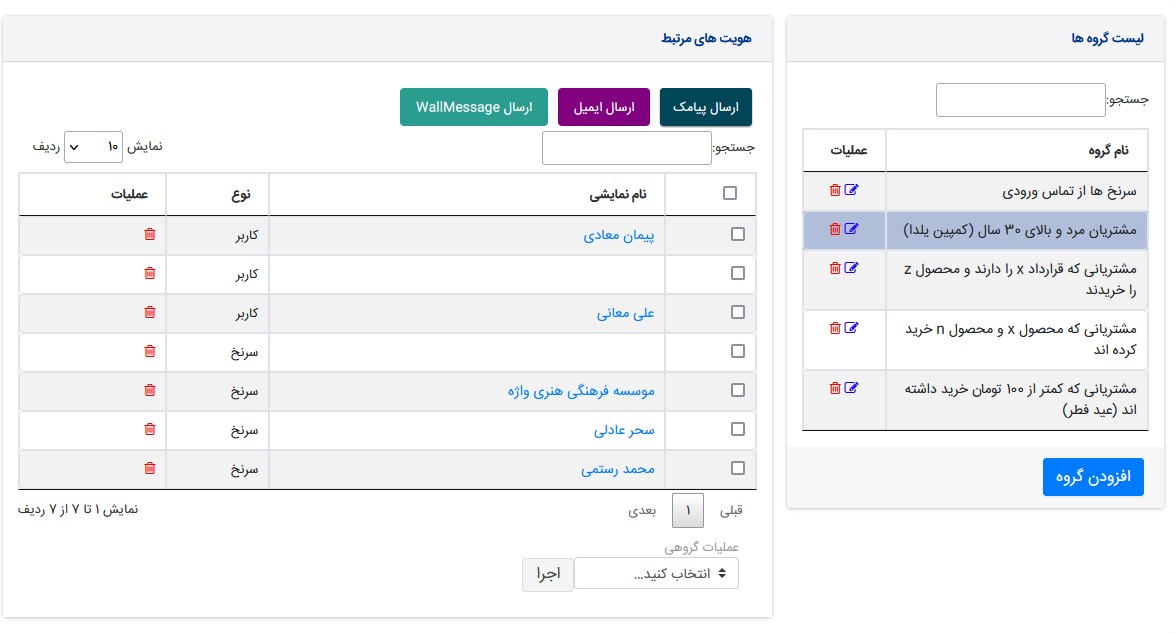Click the 'ارسال پیامک' button
This screenshot has height=633, width=1176.
click(x=705, y=107)
